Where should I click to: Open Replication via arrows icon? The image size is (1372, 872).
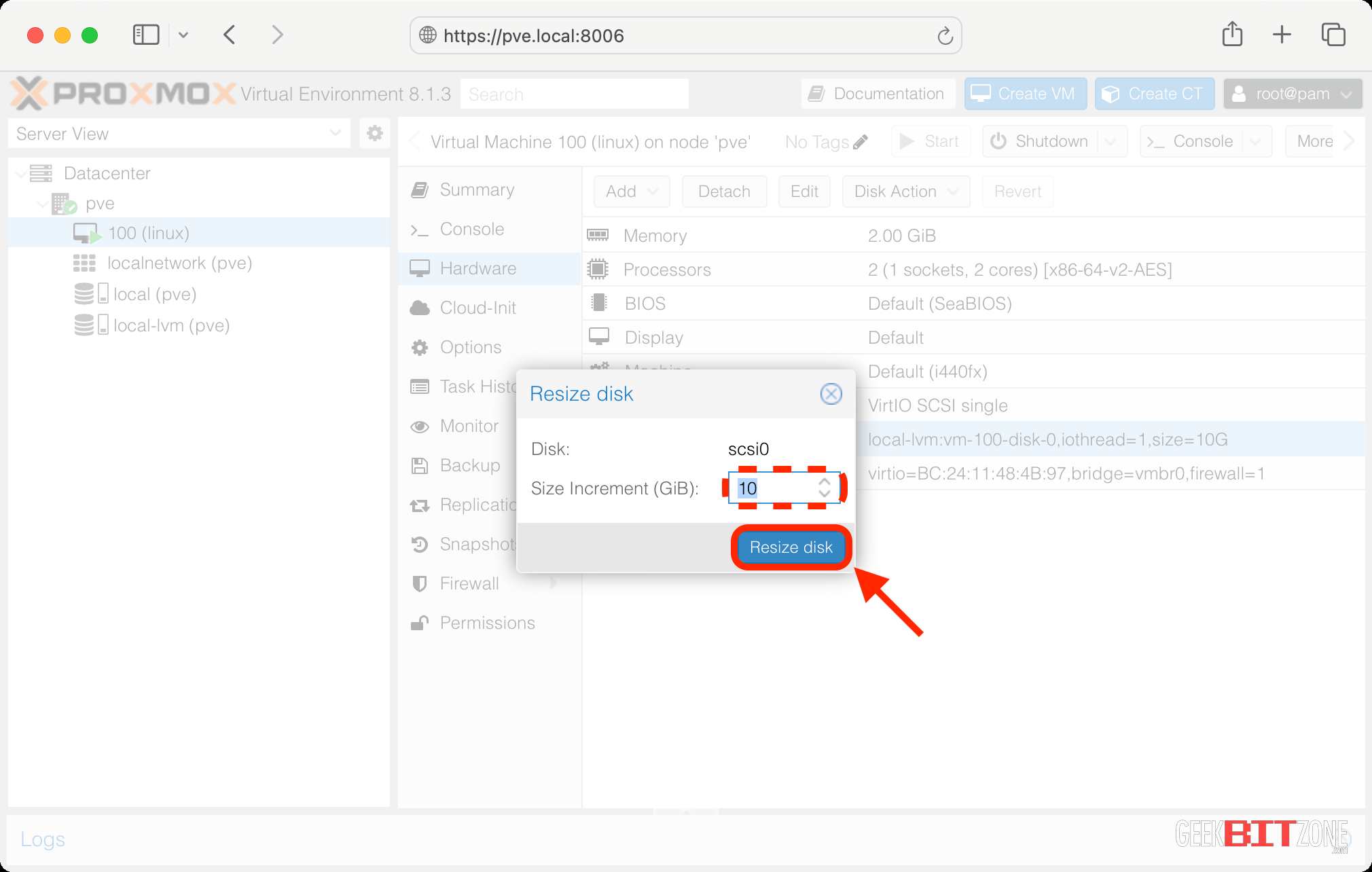[x=420, y=505]
